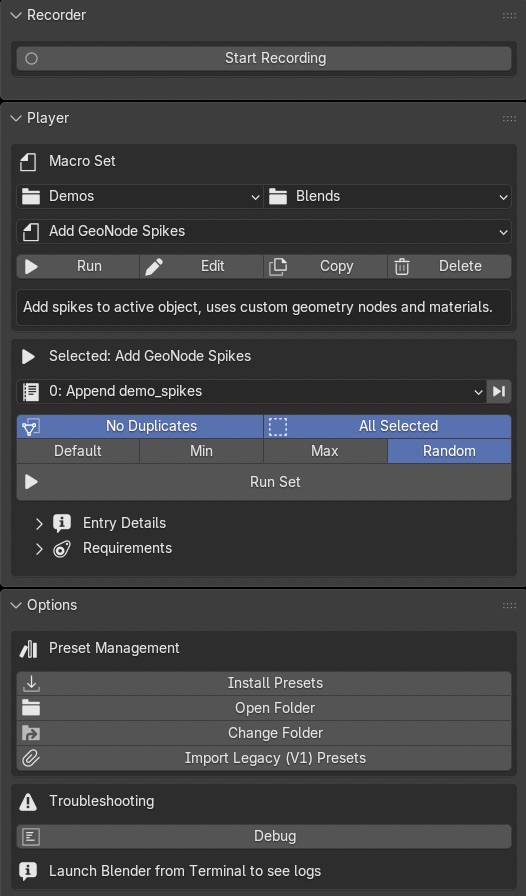Select the Random value mode

pyautogui.click(x=449, y=451)
